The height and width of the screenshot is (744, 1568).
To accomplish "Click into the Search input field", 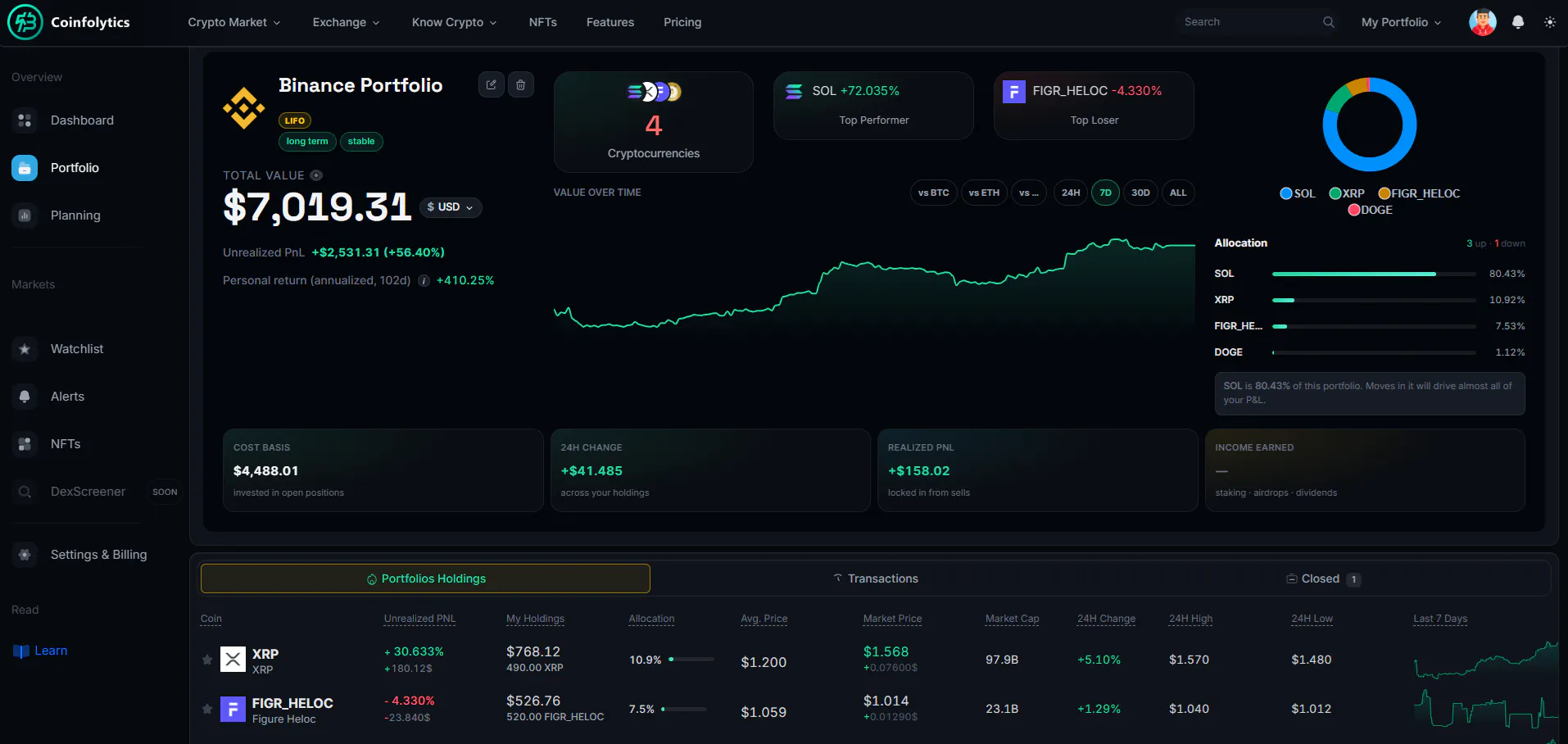I will coord(1249,22).
